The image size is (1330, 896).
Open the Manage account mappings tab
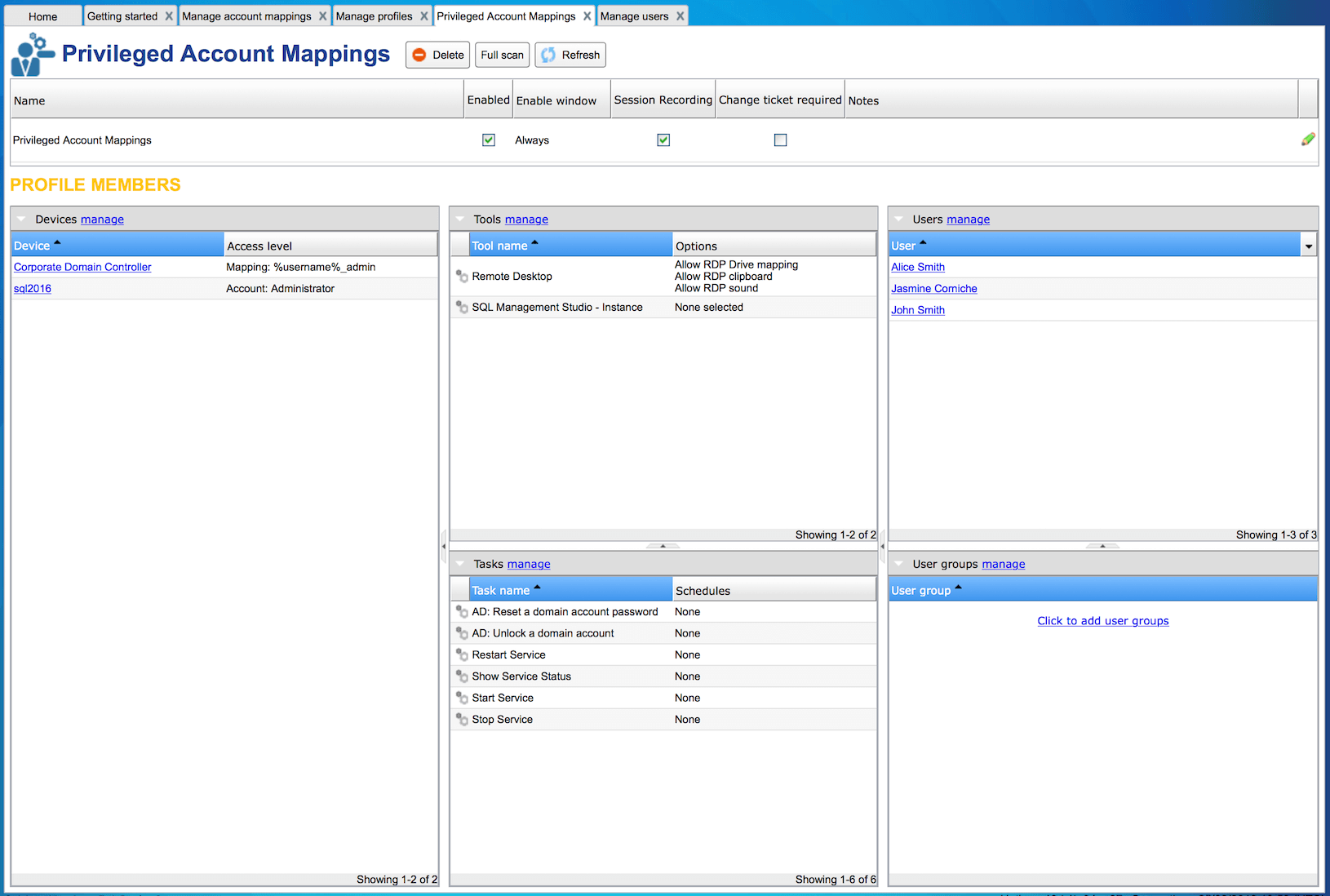246,16
